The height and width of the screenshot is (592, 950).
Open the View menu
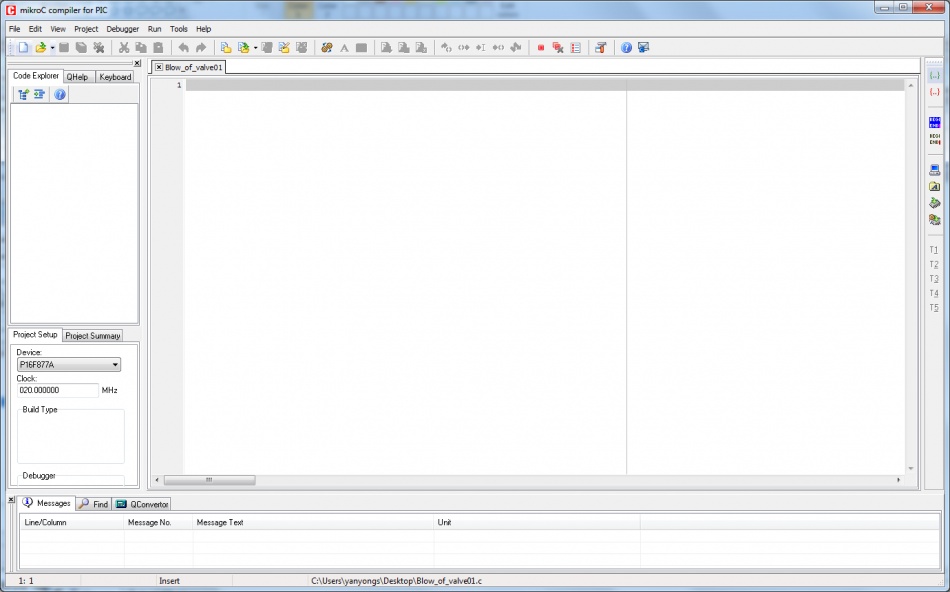tap(58, 28)
